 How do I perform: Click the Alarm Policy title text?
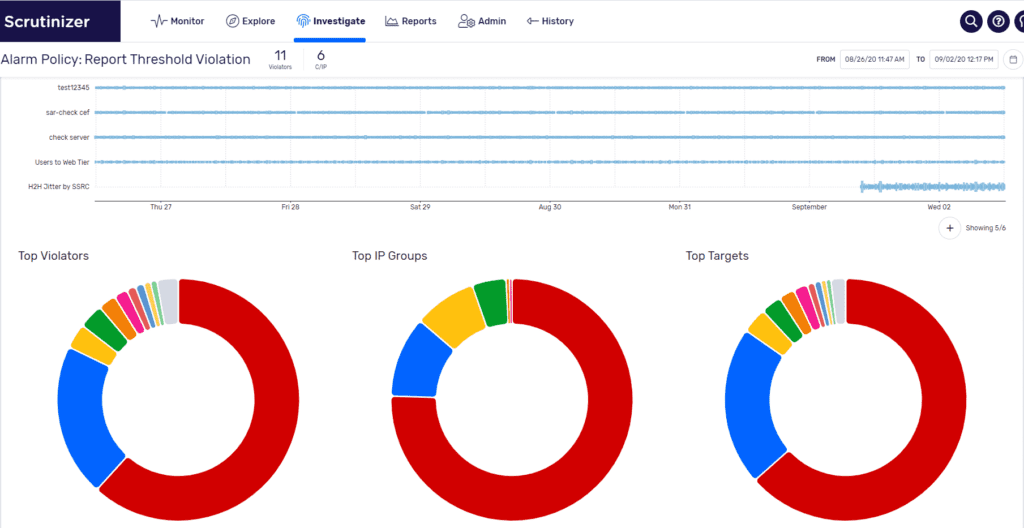click(125, 59)
